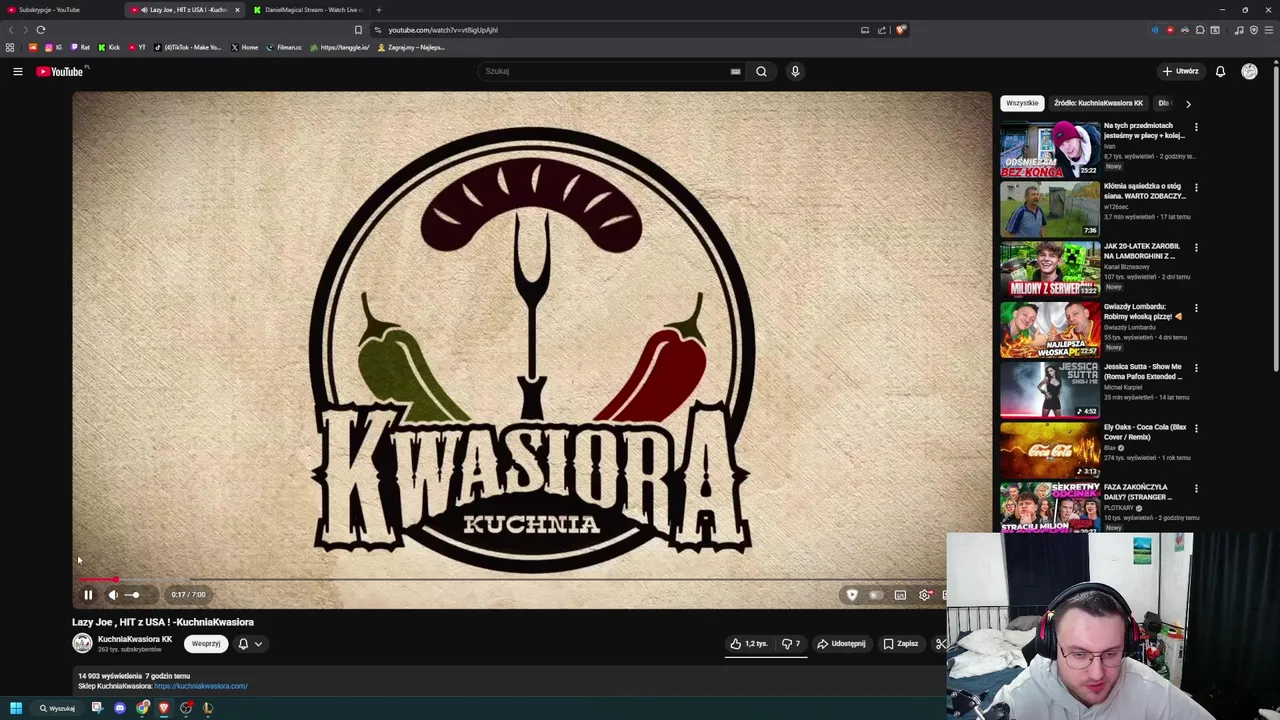Close the Lazy Joe tab
This screenshot has width=1280, height=720.
(x=237, y=10)
